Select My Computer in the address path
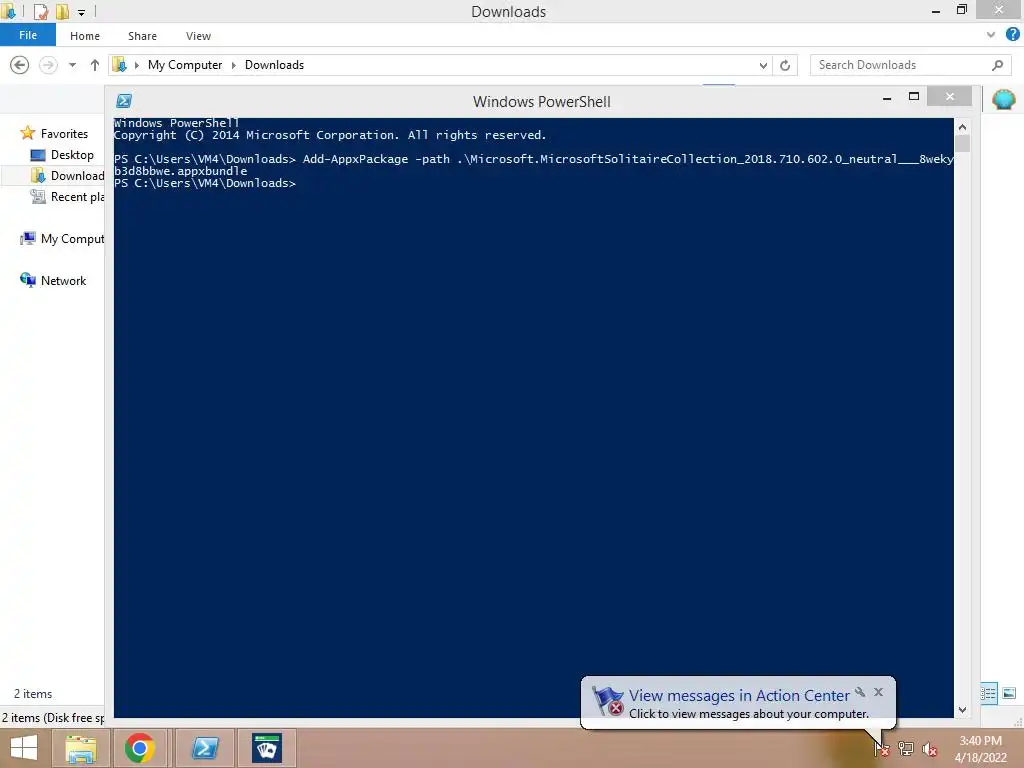The width and height of the screenshot is (1024, 768). [185, 65]
